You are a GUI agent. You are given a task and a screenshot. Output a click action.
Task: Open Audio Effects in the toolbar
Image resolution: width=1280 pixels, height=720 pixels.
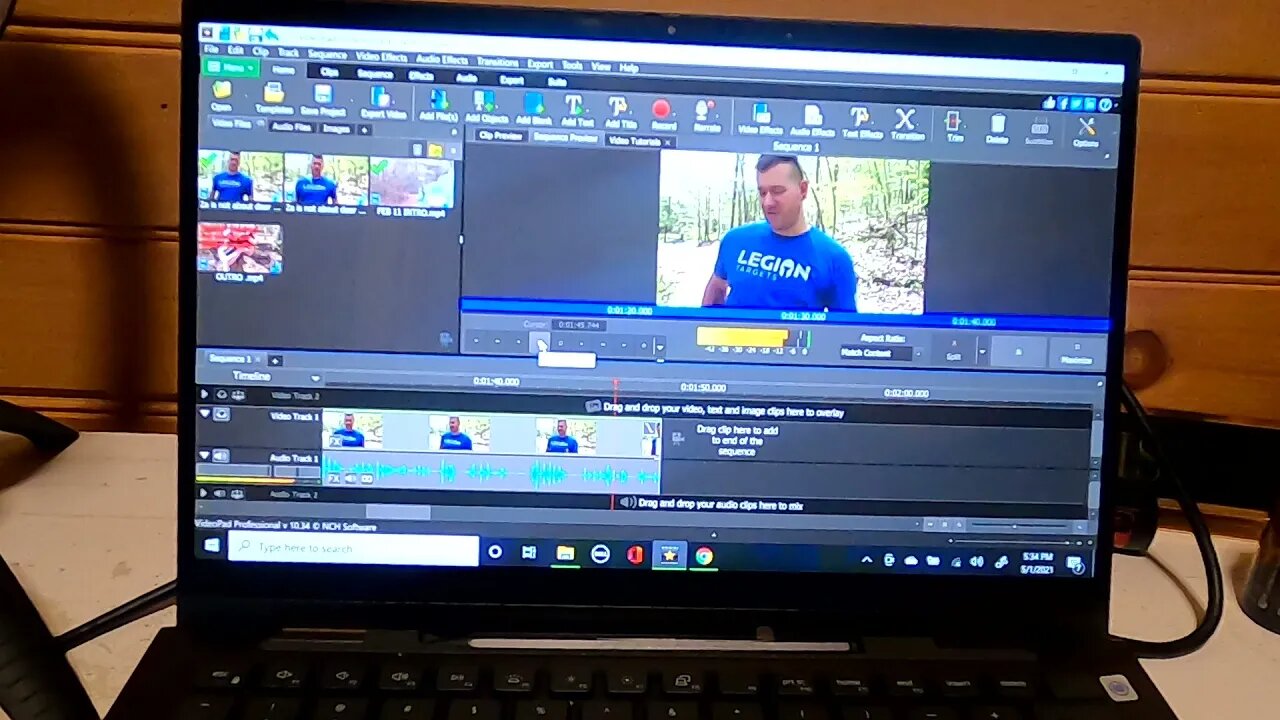[x=812, y=119]
